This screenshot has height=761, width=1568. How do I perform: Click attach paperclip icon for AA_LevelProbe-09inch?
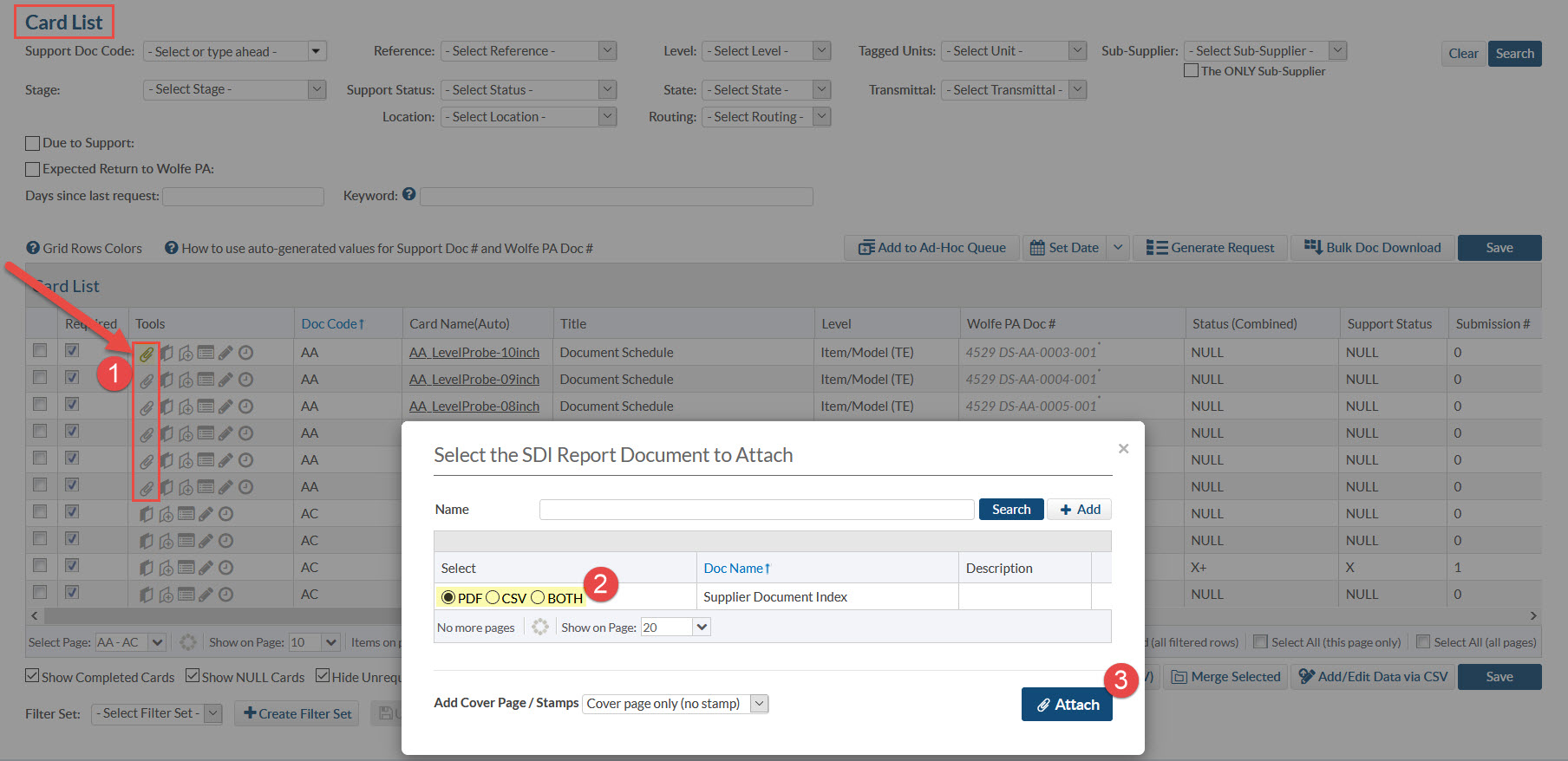[x=147, y=380]
